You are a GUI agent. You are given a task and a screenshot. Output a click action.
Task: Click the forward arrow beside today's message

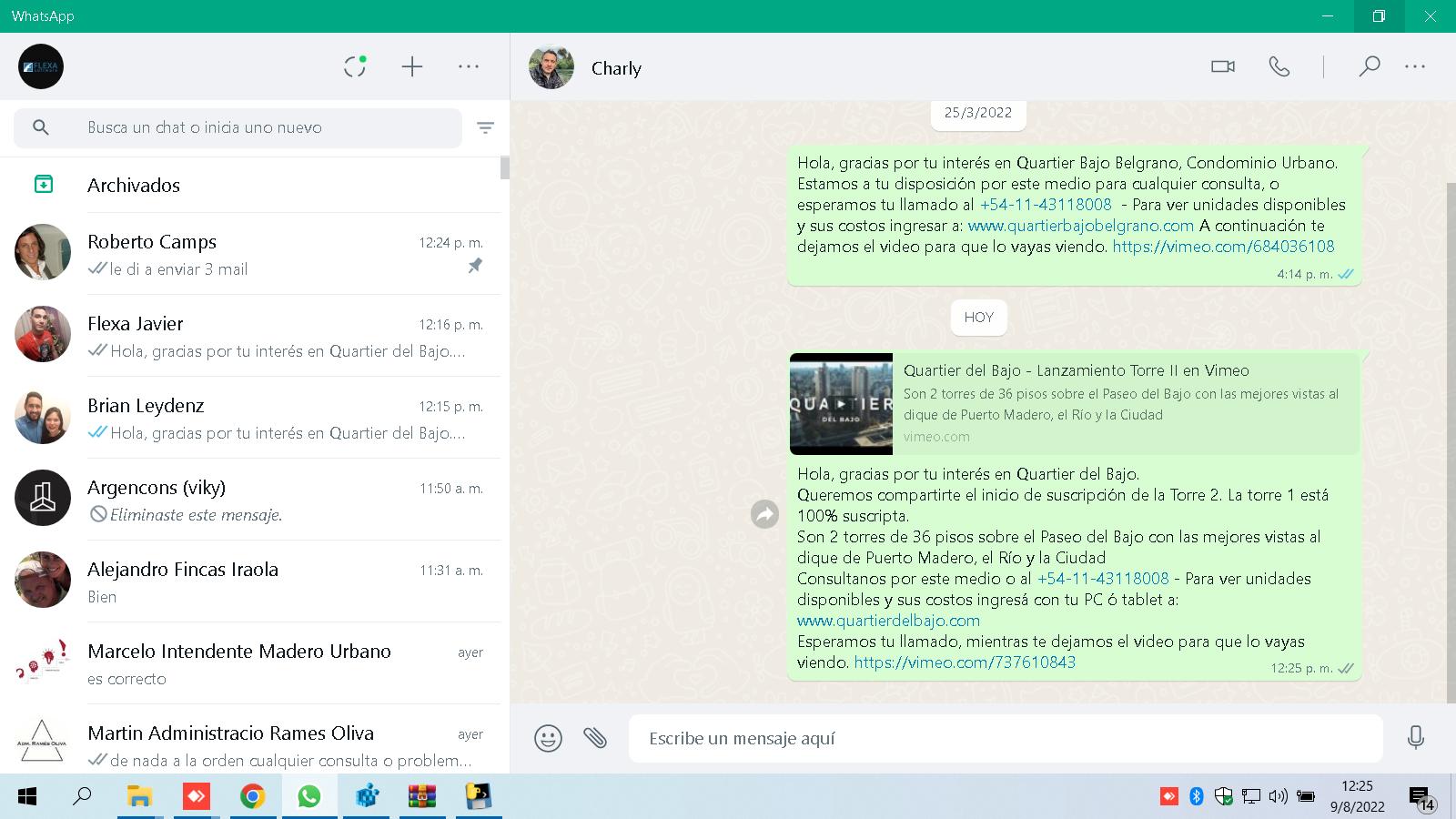pos(764,515)
